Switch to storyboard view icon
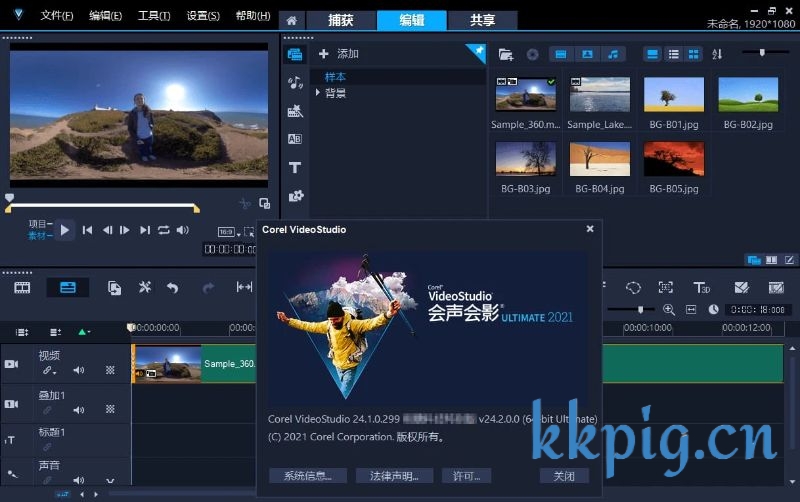 tap(22, 288)
